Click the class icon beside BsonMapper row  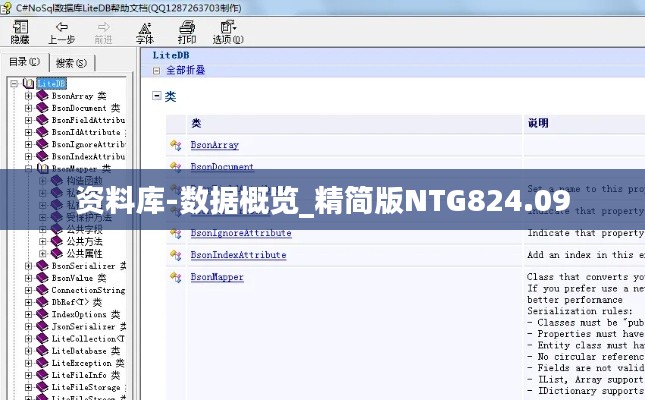175,277
